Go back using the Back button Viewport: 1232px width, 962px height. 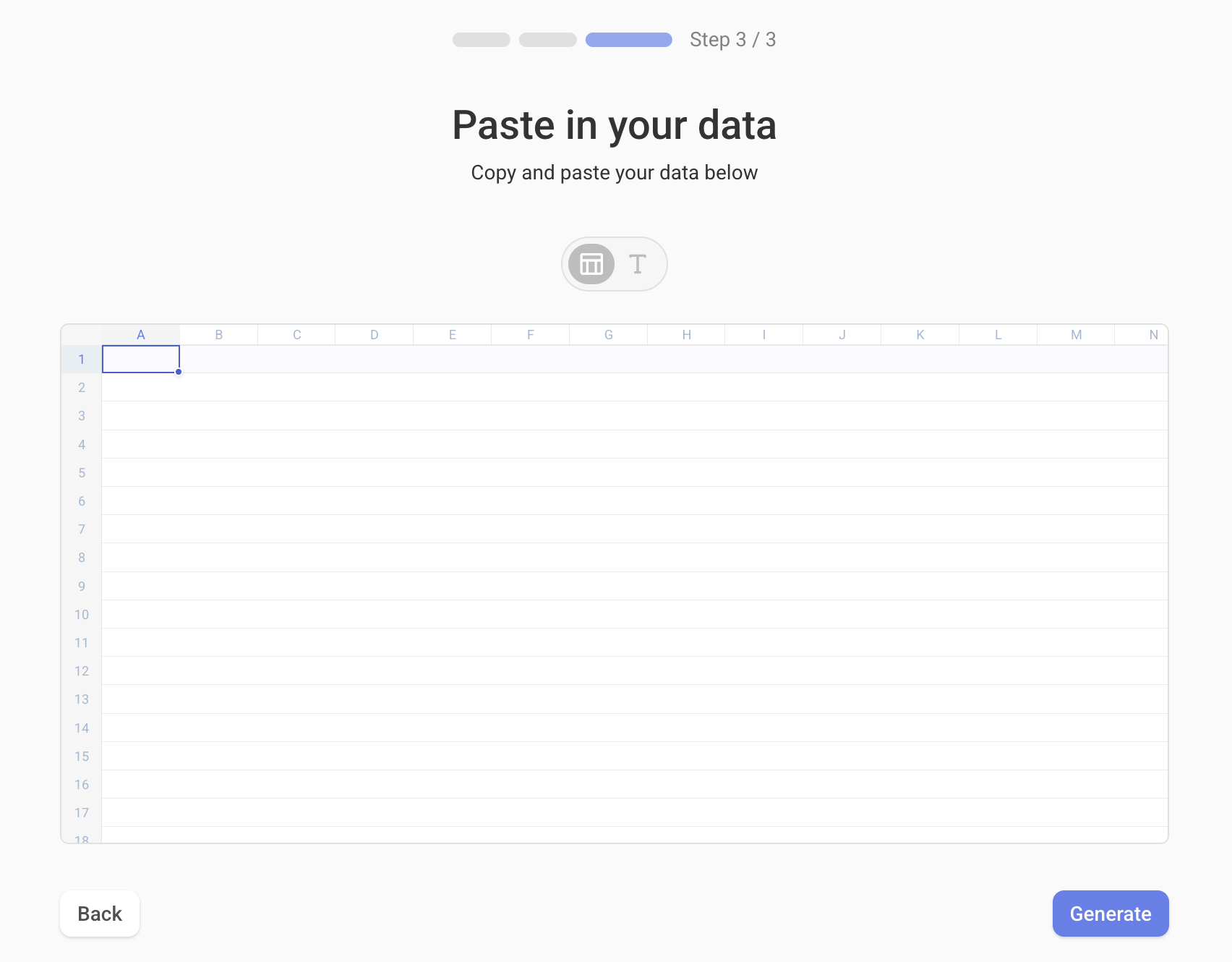pyautogui.click(x=99, y=914)
